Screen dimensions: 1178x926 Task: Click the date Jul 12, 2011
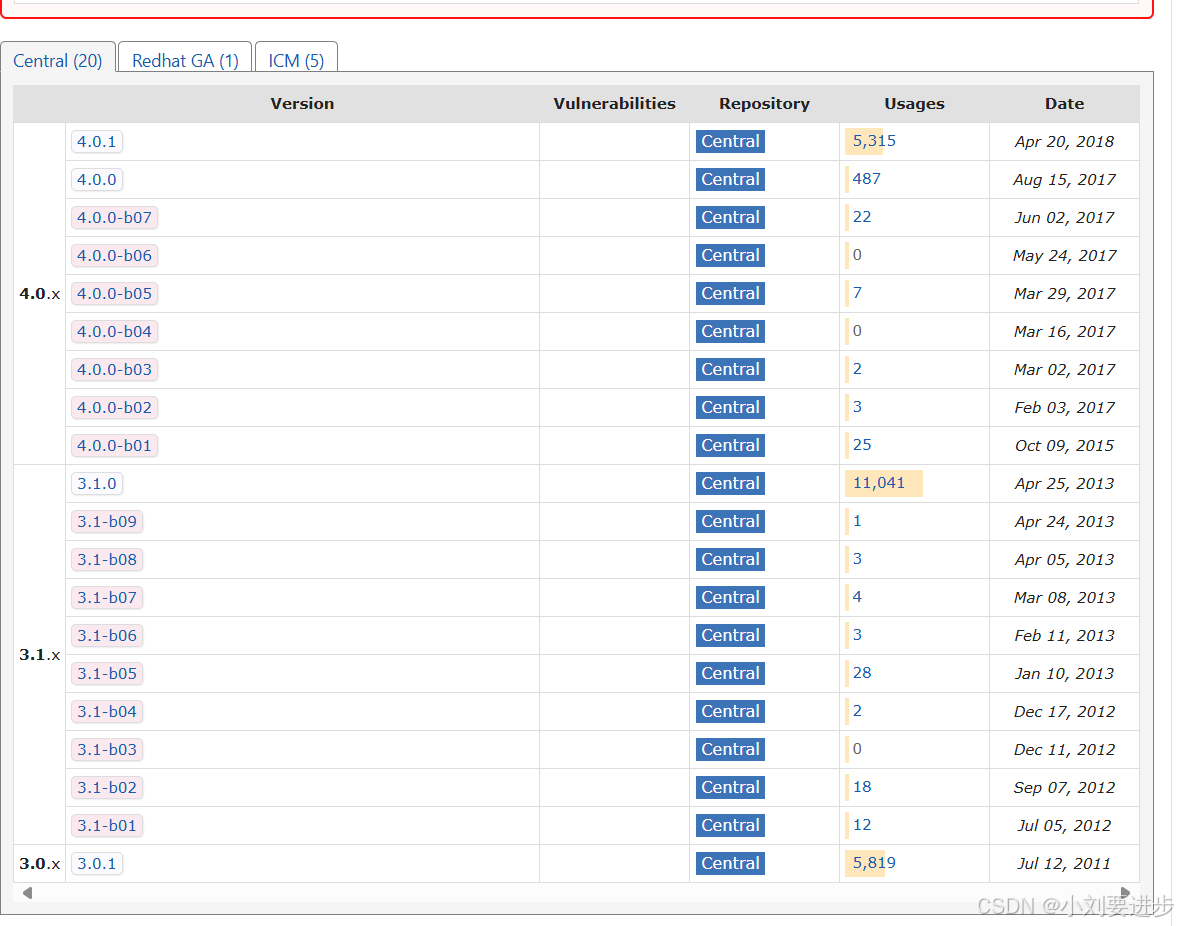pyautogui.click(x=1065, y=864)
